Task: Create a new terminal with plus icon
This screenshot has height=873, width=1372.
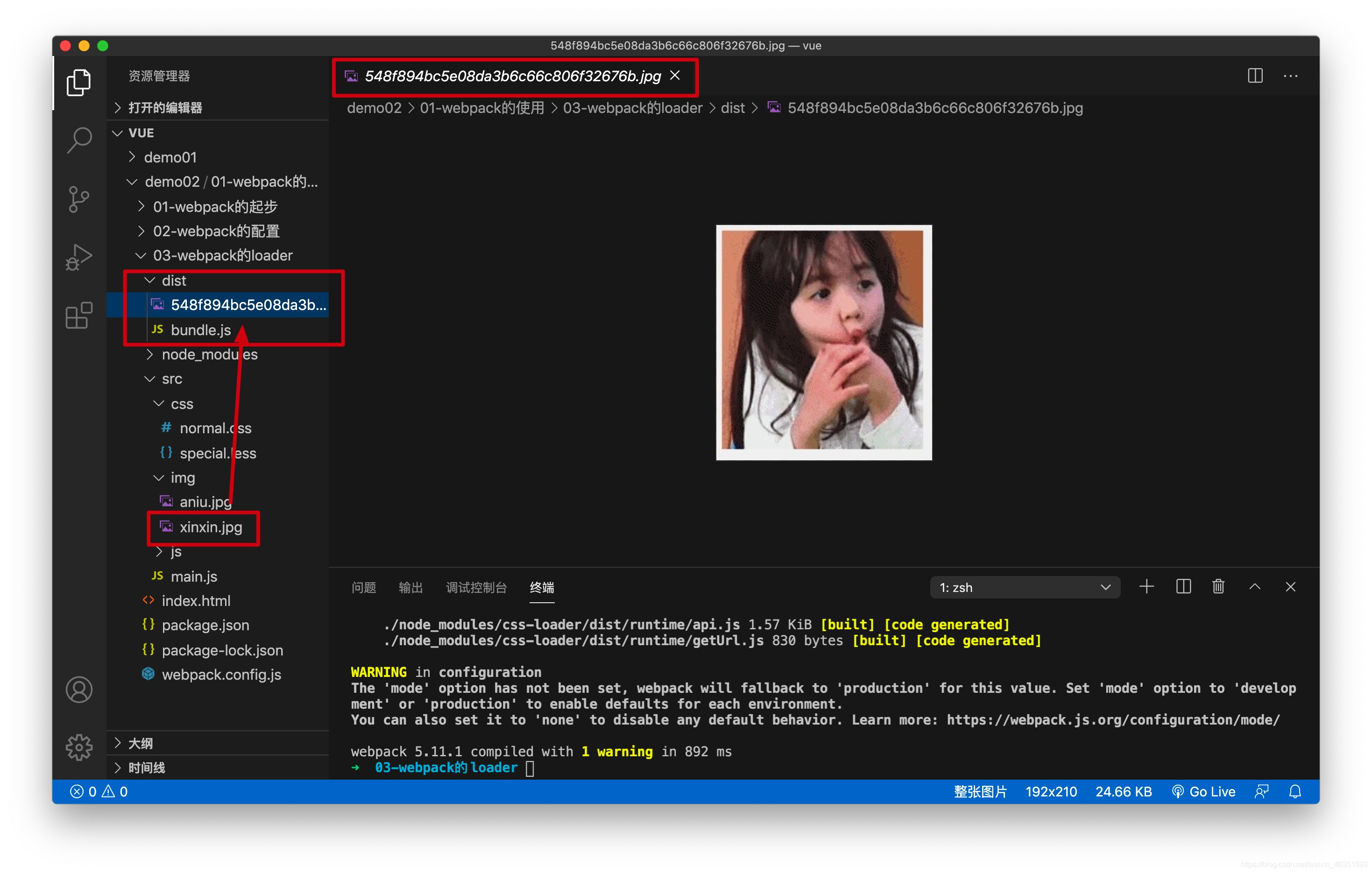Action: tap(1146, 586)
